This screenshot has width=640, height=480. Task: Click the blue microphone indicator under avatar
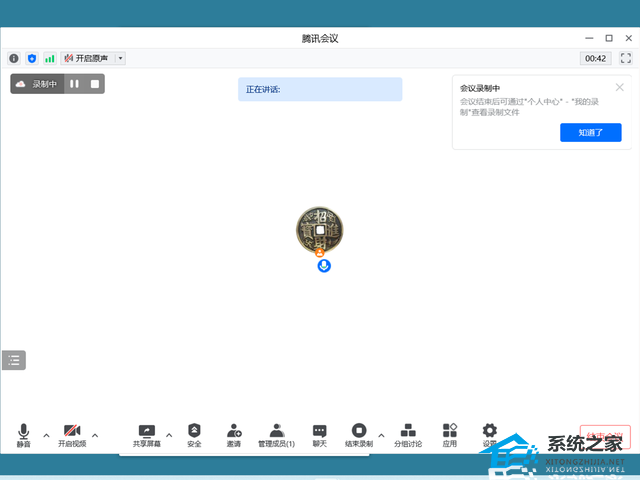coord(324,266)
